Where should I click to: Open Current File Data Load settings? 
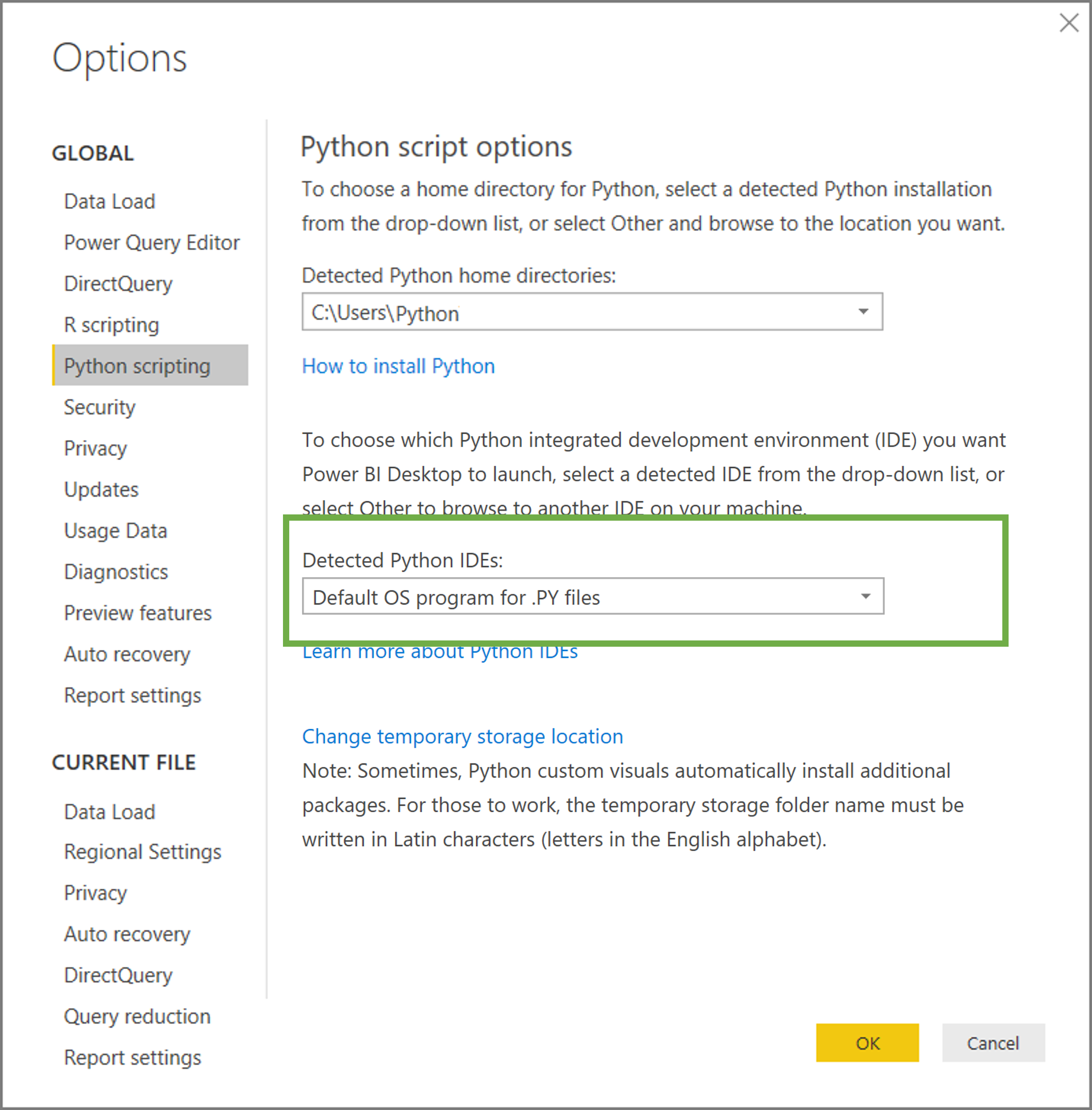pos(109,812)
